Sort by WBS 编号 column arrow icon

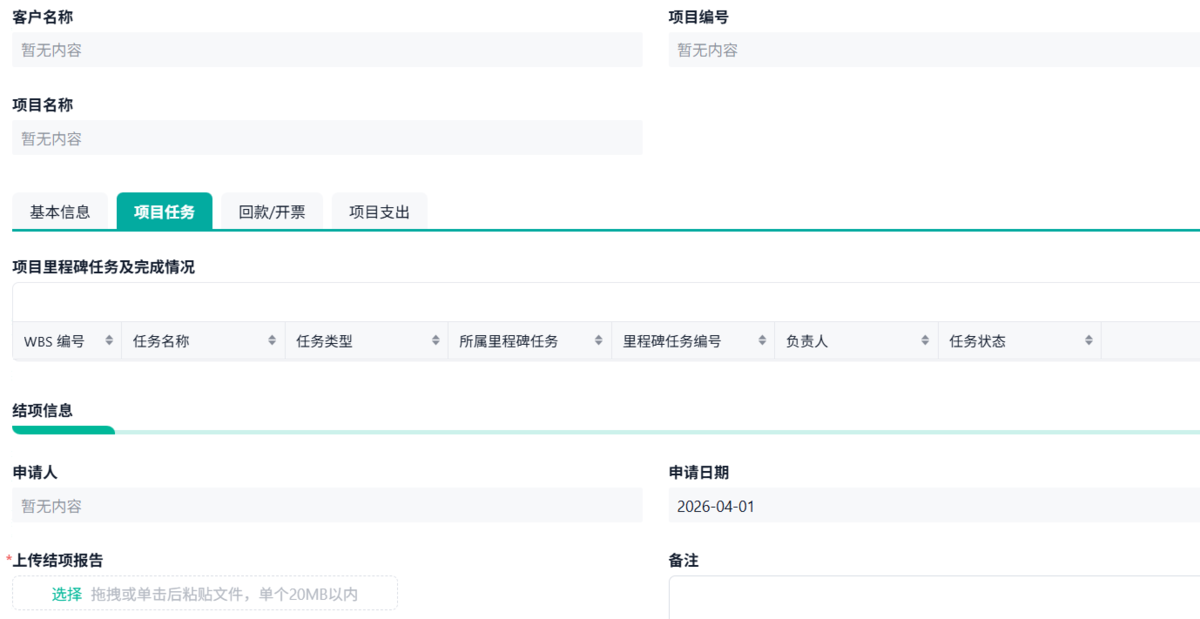pyautogui.click(x=108, y=341)
